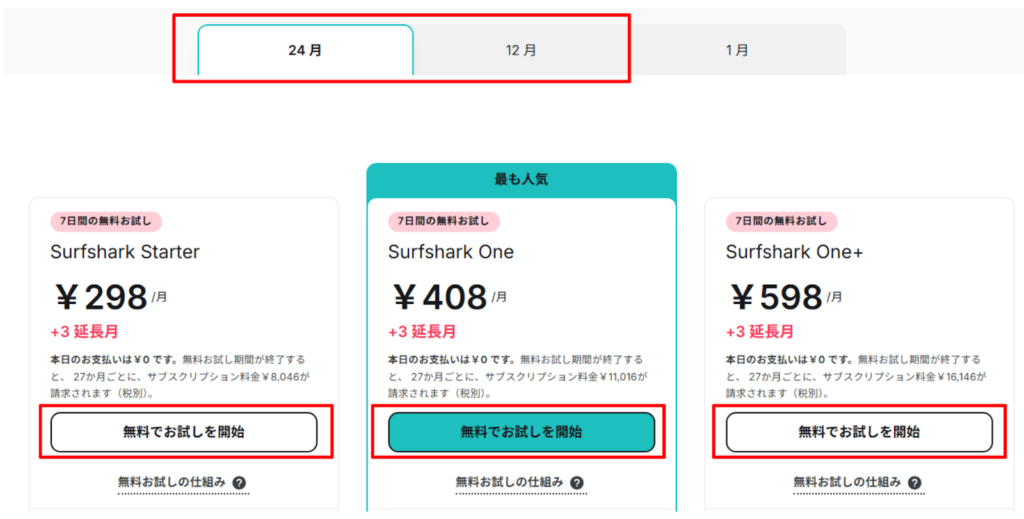Choose the 1月 plan tab
1024x519 pixels.
(x=737, y=50)
